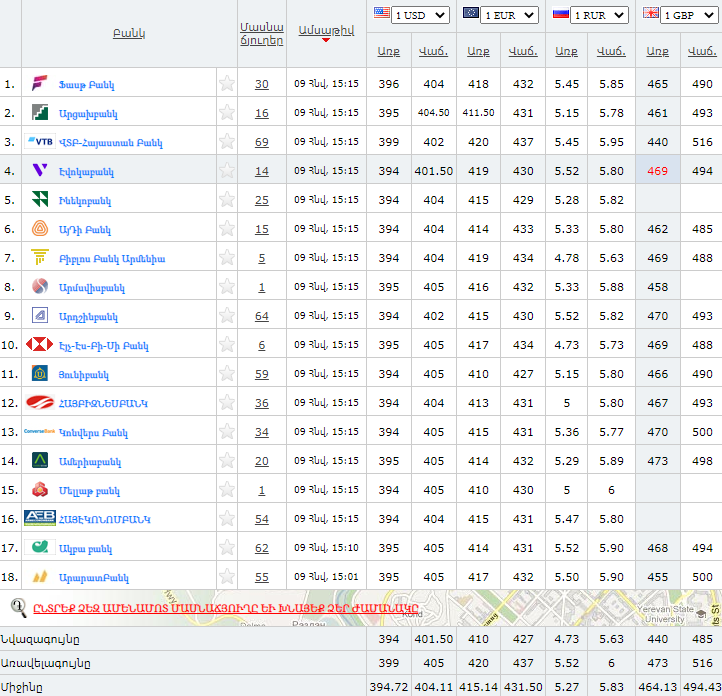Sort by the Մասնաճյուղեր column header

(x=262, y=34)
